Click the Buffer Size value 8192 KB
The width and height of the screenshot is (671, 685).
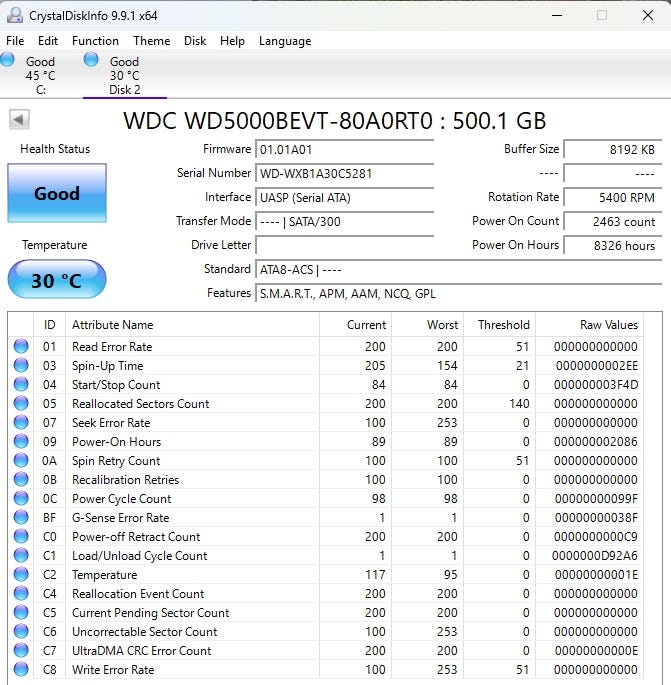(x=613, y=150)
